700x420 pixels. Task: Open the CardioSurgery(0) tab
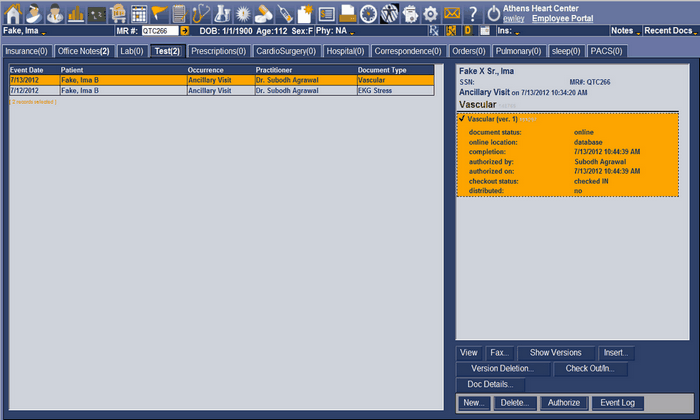pos(286,51)
